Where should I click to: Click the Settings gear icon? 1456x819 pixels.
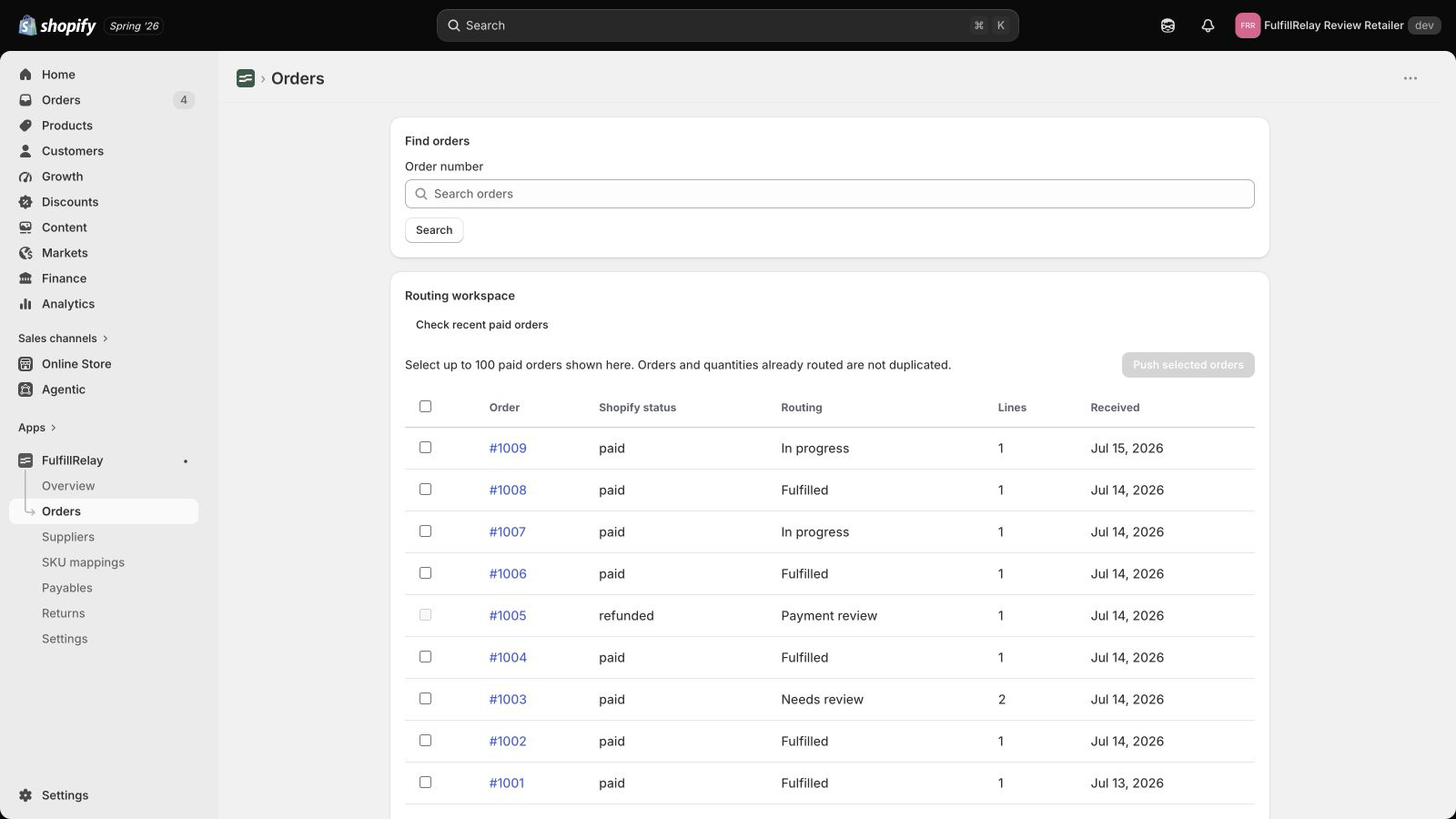point(25,795)
